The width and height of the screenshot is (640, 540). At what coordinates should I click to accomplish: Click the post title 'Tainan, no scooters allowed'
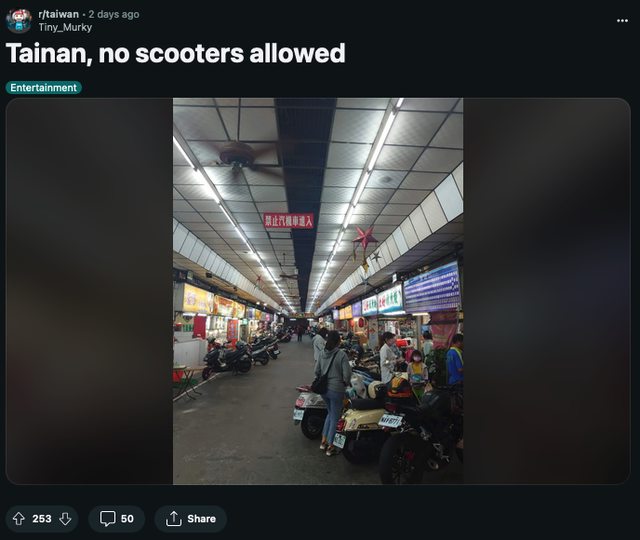click(x=176, y=53)
